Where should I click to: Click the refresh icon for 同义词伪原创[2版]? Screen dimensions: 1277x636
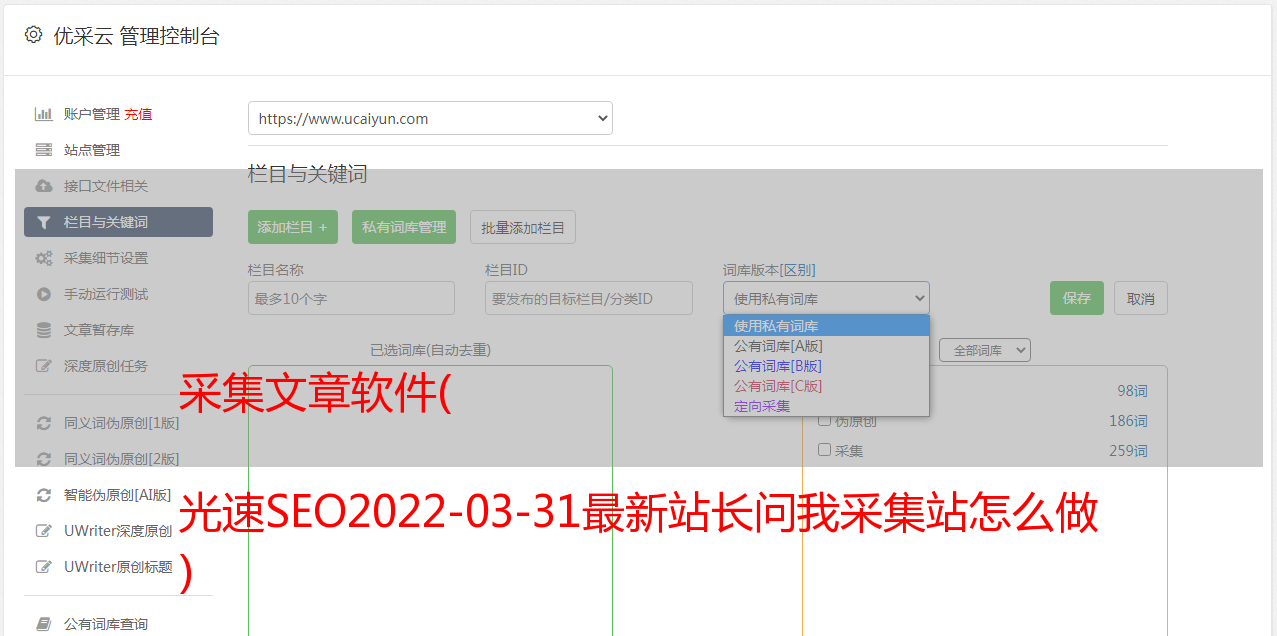[x=44, y=459]
